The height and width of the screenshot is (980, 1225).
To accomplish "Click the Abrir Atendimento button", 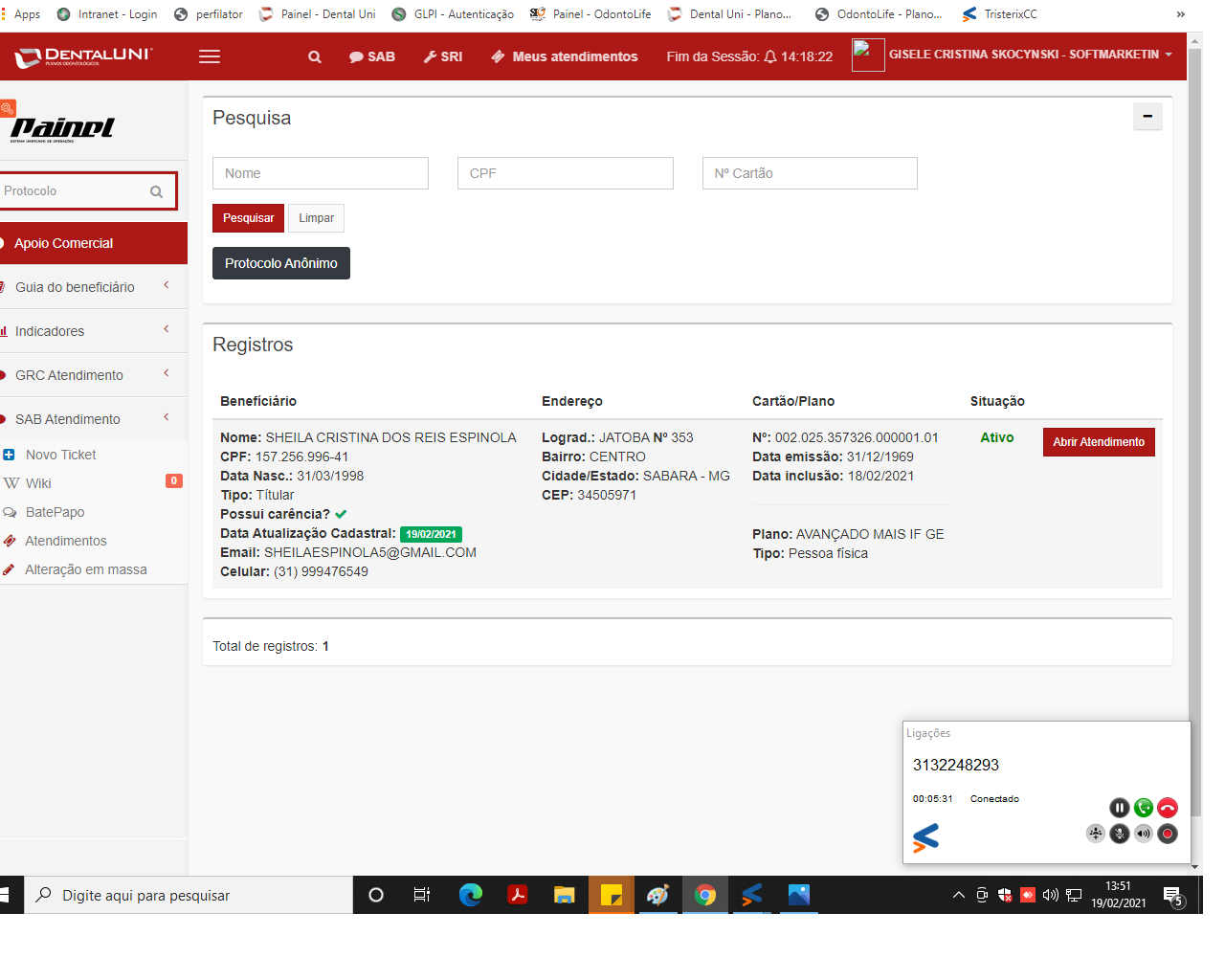I will click(1098, 442).
